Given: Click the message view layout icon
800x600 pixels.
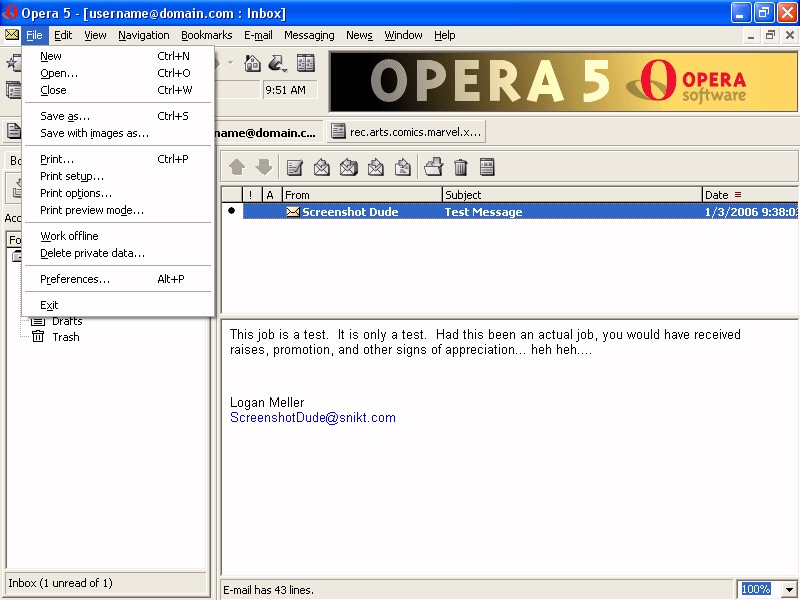Looking at the screenshot, I should (487, 167).
